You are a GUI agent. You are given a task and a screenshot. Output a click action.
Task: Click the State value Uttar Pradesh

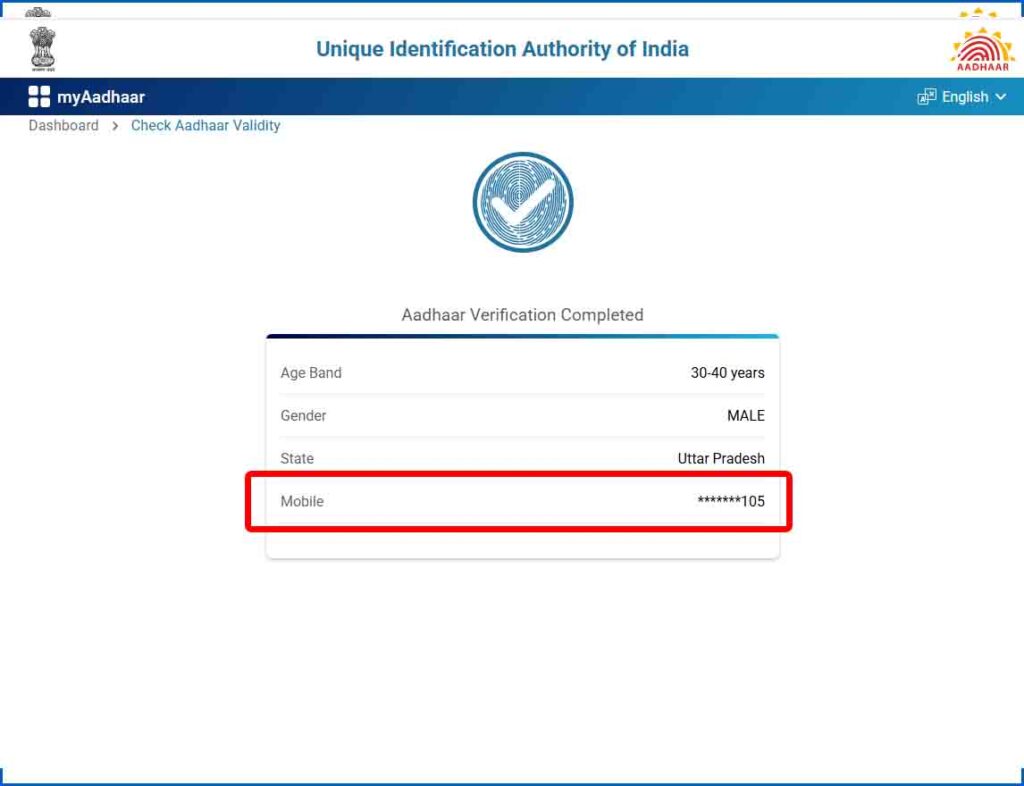pyautogui.click(x=718, y=458)
